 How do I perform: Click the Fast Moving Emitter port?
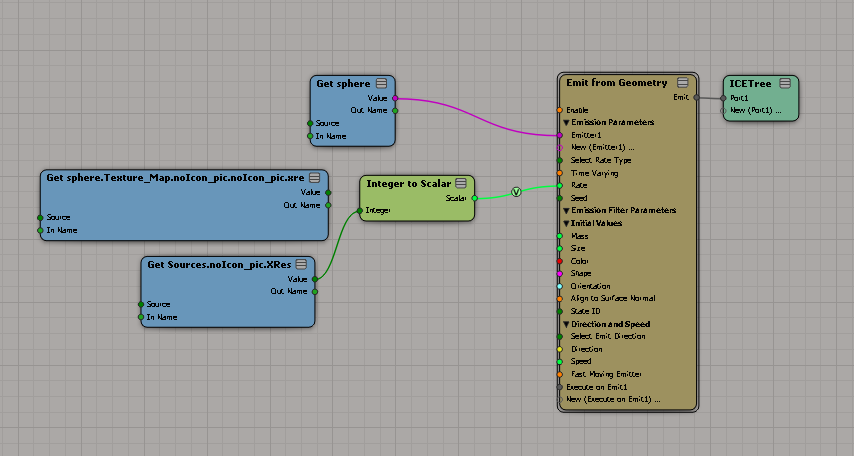560,374
